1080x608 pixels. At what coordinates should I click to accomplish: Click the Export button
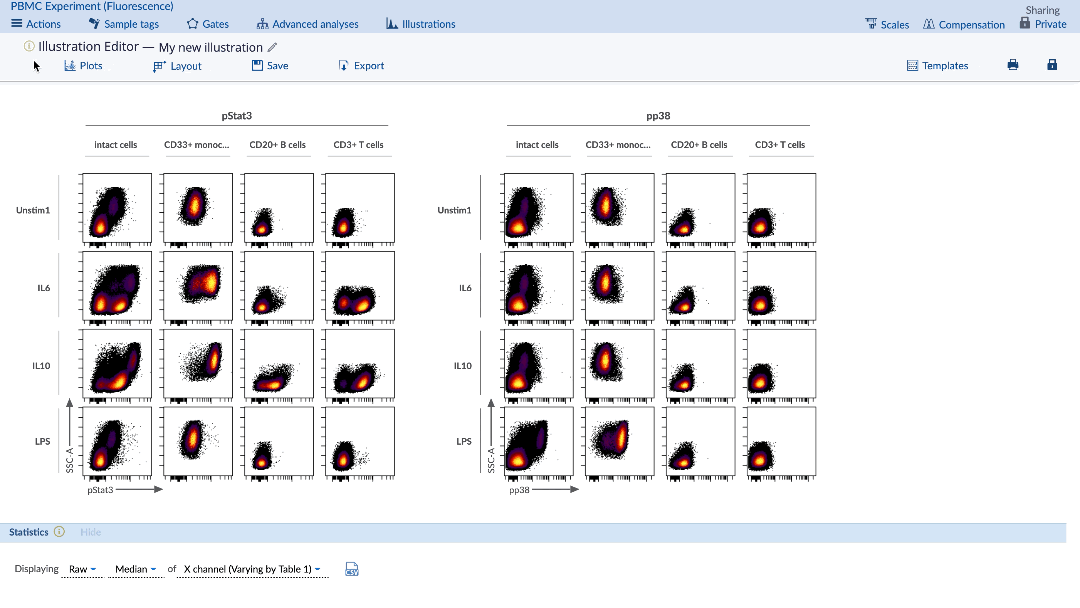361,66
